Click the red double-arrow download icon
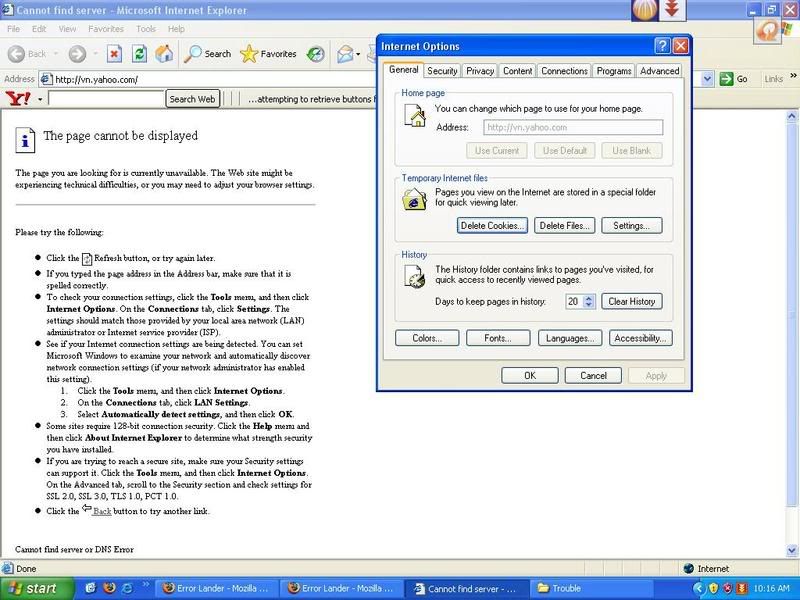Image resolution: width=800 pixels, height=600 pixels. pos(672,9)
